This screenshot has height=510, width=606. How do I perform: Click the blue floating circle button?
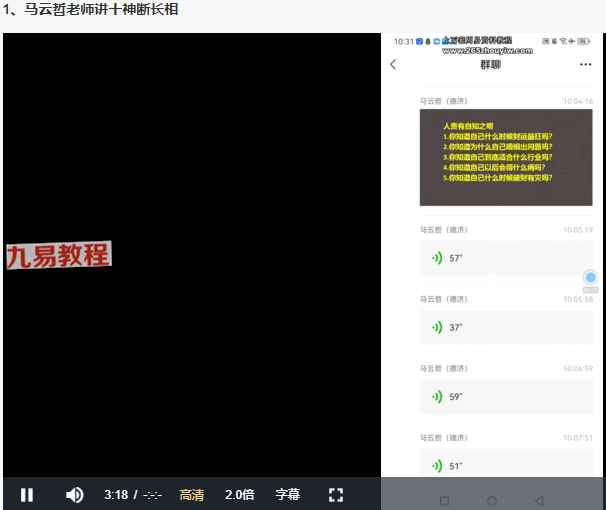590,277
